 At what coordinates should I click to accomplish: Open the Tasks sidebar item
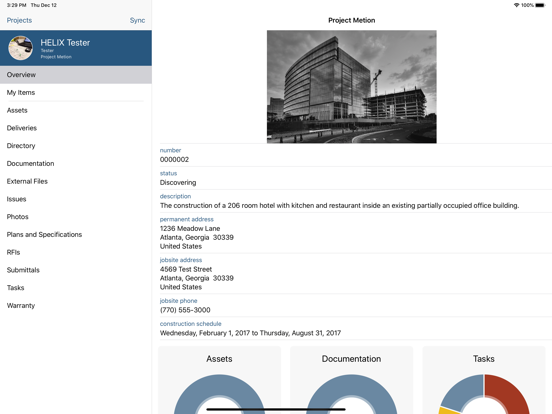(x=76, y=288)
